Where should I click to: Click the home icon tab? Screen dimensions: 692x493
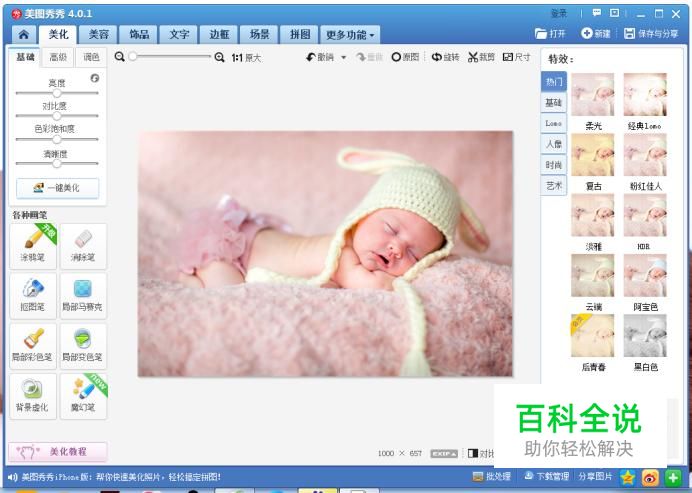[x=24, y=34]
